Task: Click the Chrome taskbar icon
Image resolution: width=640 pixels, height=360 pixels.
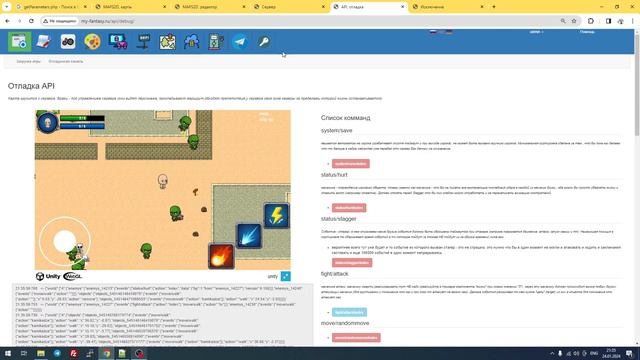Action: coord(107,353)
